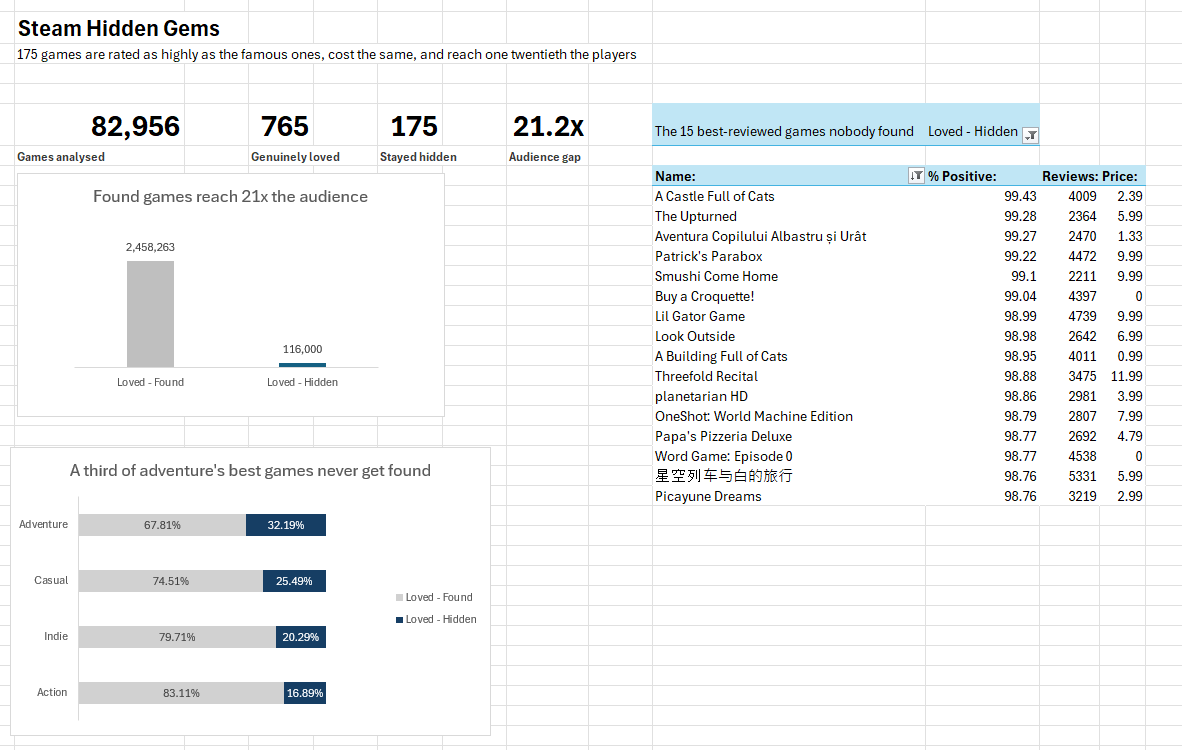Click the Loved - Hidden legend entry
Screen dimensions: 1182x750
pyautogui.click(x=436, y=619)
